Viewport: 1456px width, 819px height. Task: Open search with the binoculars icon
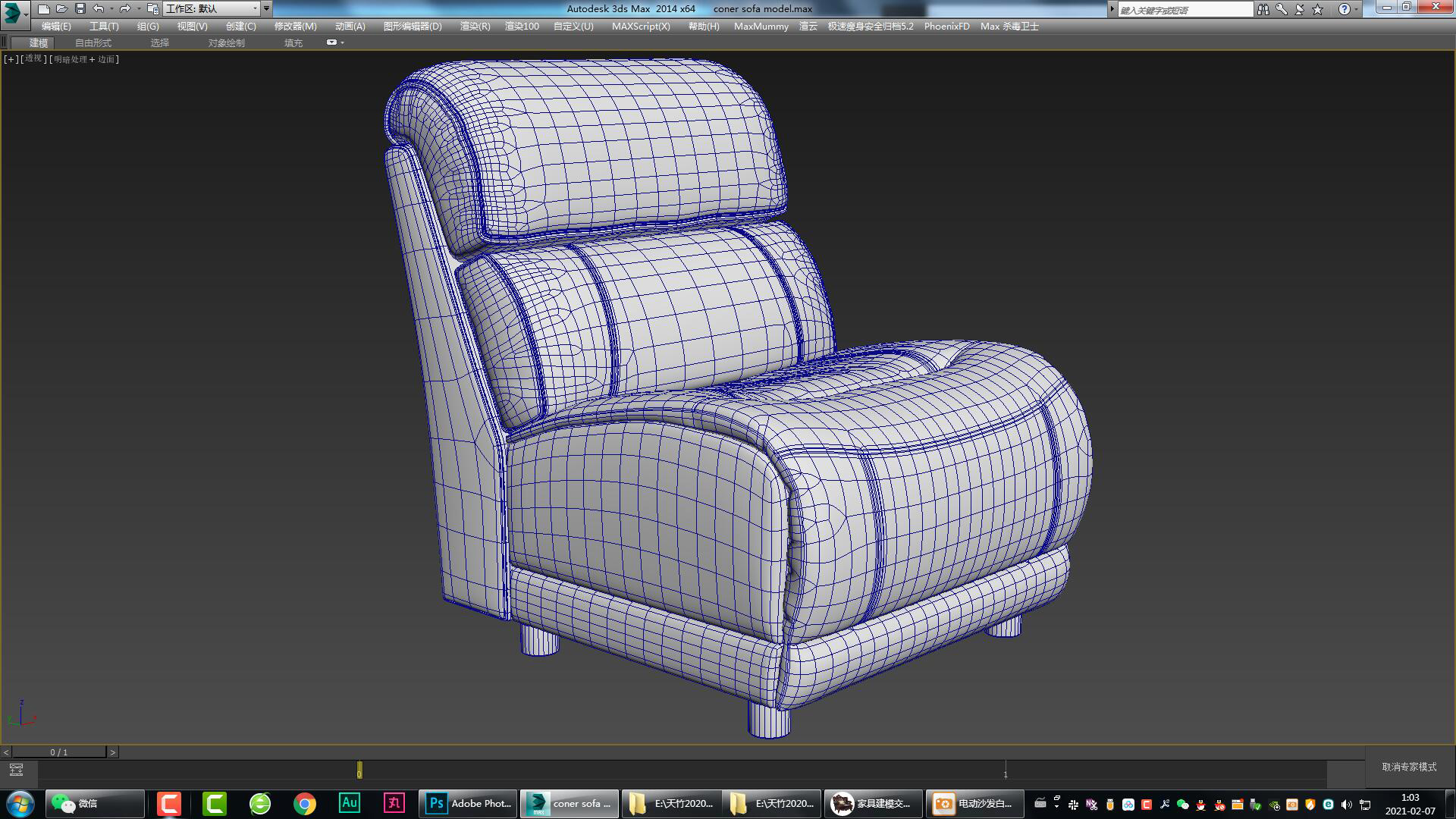[x=1264, y=9]
